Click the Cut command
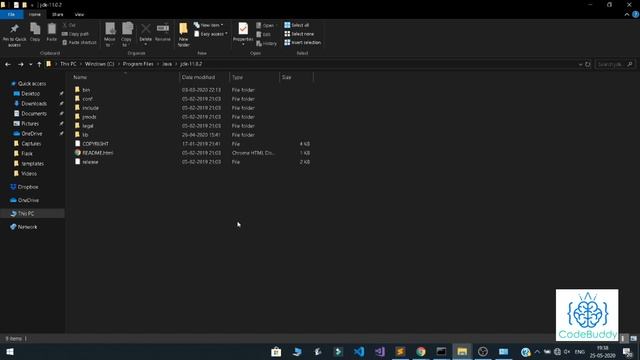 (x=69, y=25)
